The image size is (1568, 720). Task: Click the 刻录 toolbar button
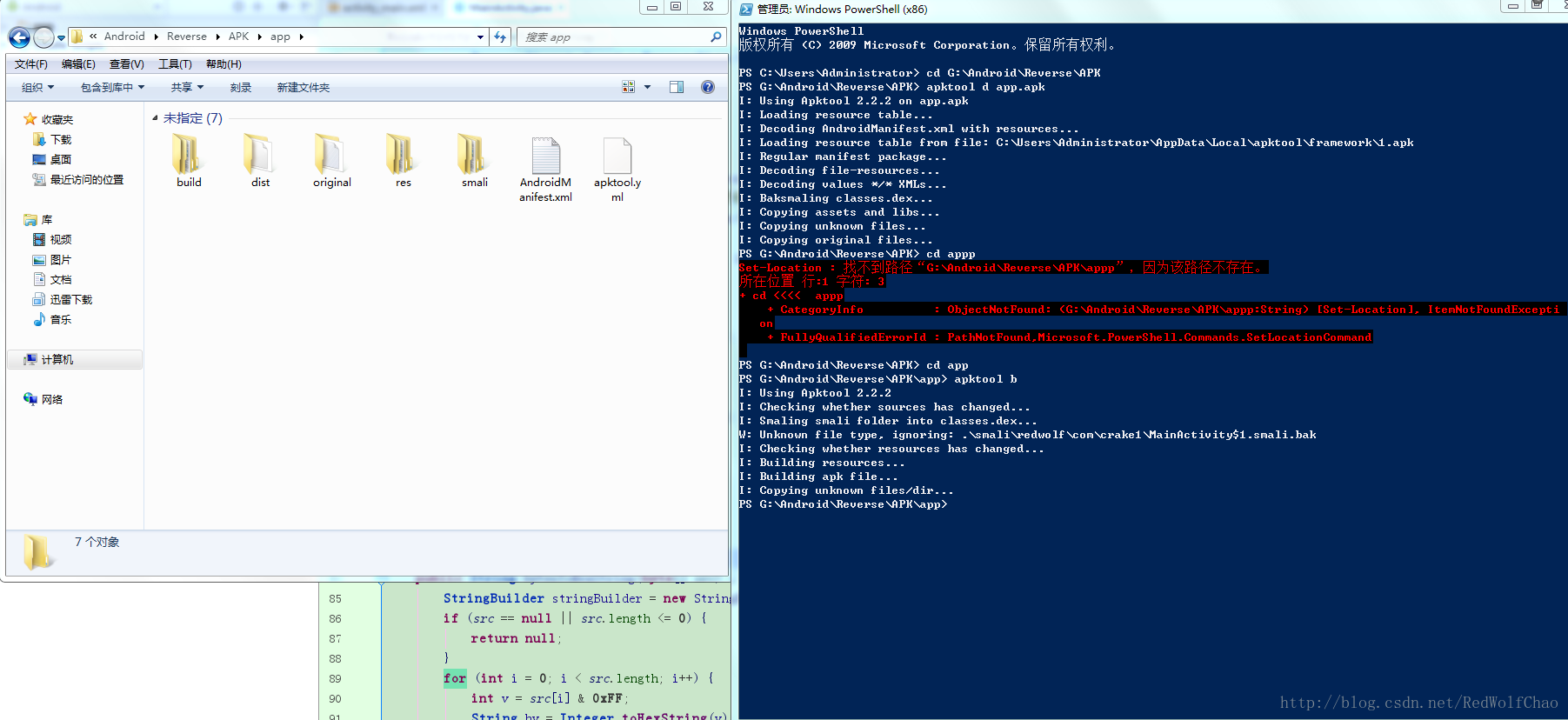tap(241, 88)
